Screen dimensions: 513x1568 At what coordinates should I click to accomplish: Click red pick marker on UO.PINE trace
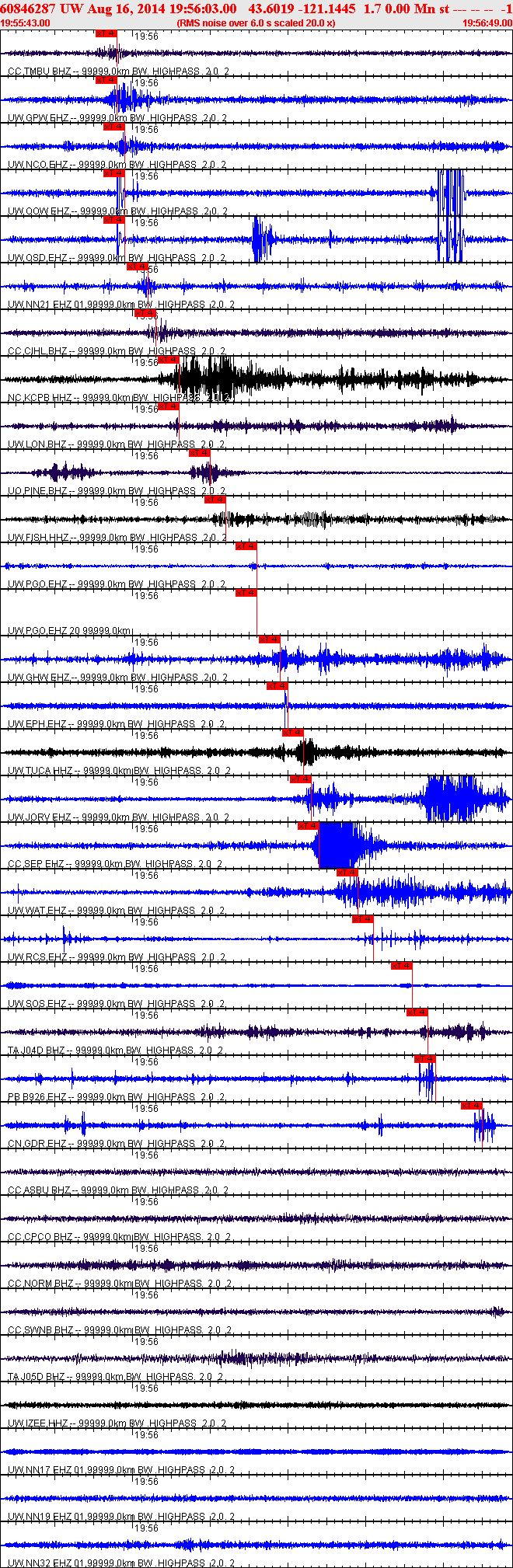[199, 453]
